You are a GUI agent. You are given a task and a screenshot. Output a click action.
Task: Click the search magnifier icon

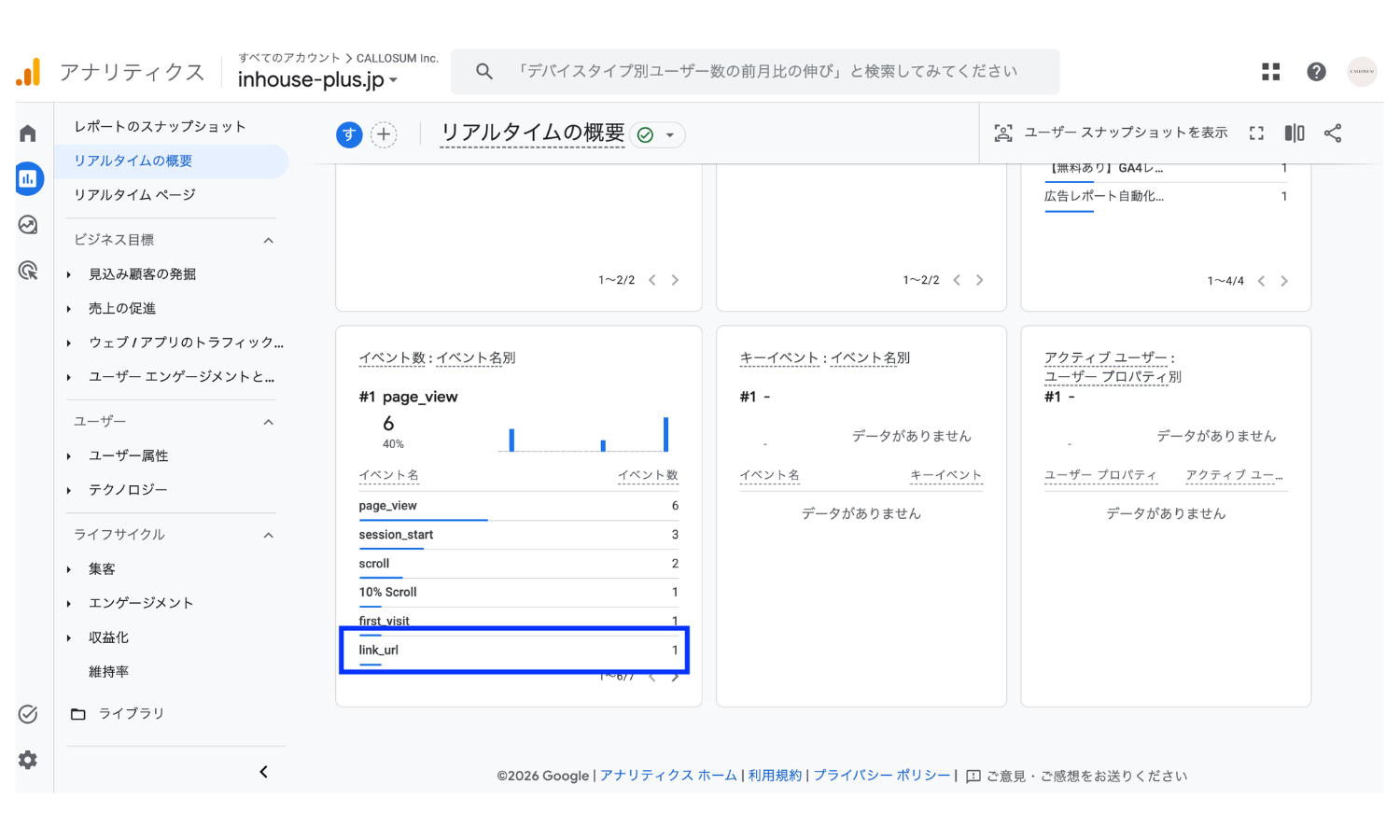483,71
